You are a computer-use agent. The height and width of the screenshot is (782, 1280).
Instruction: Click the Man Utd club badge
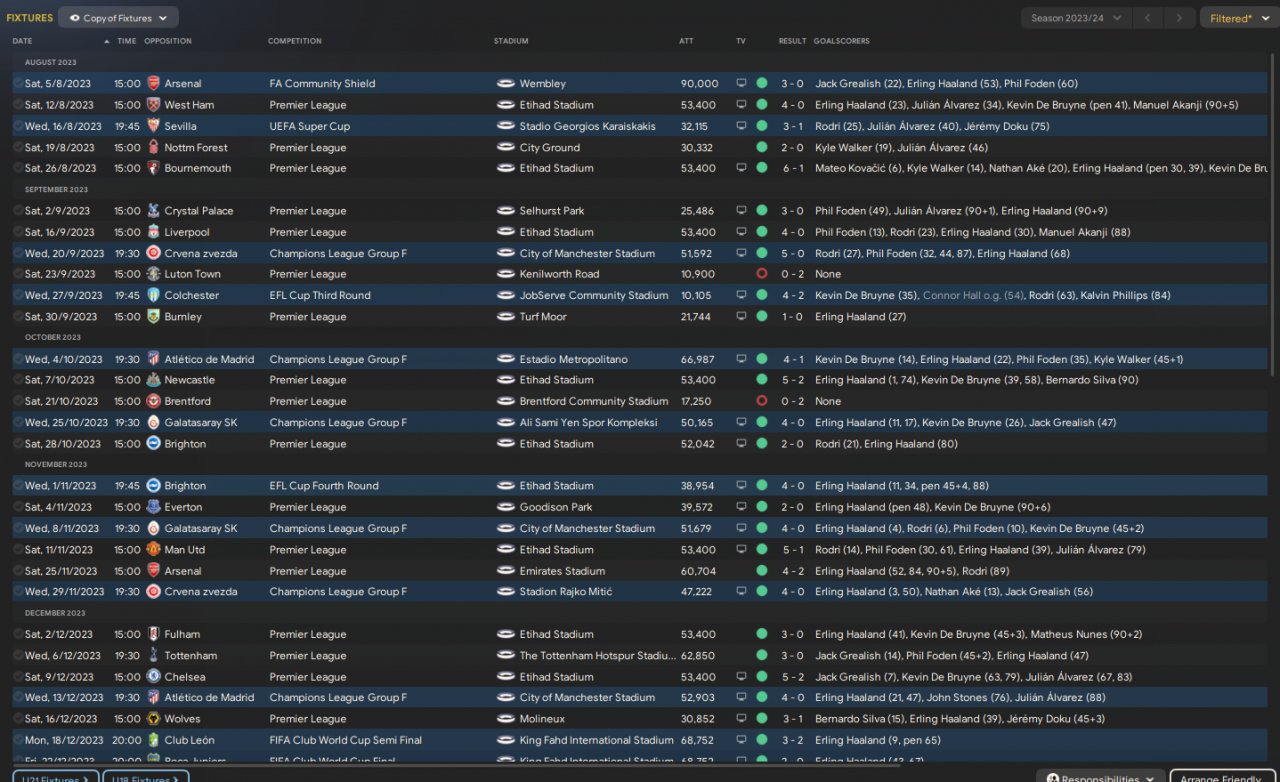(x=153, y=550)
